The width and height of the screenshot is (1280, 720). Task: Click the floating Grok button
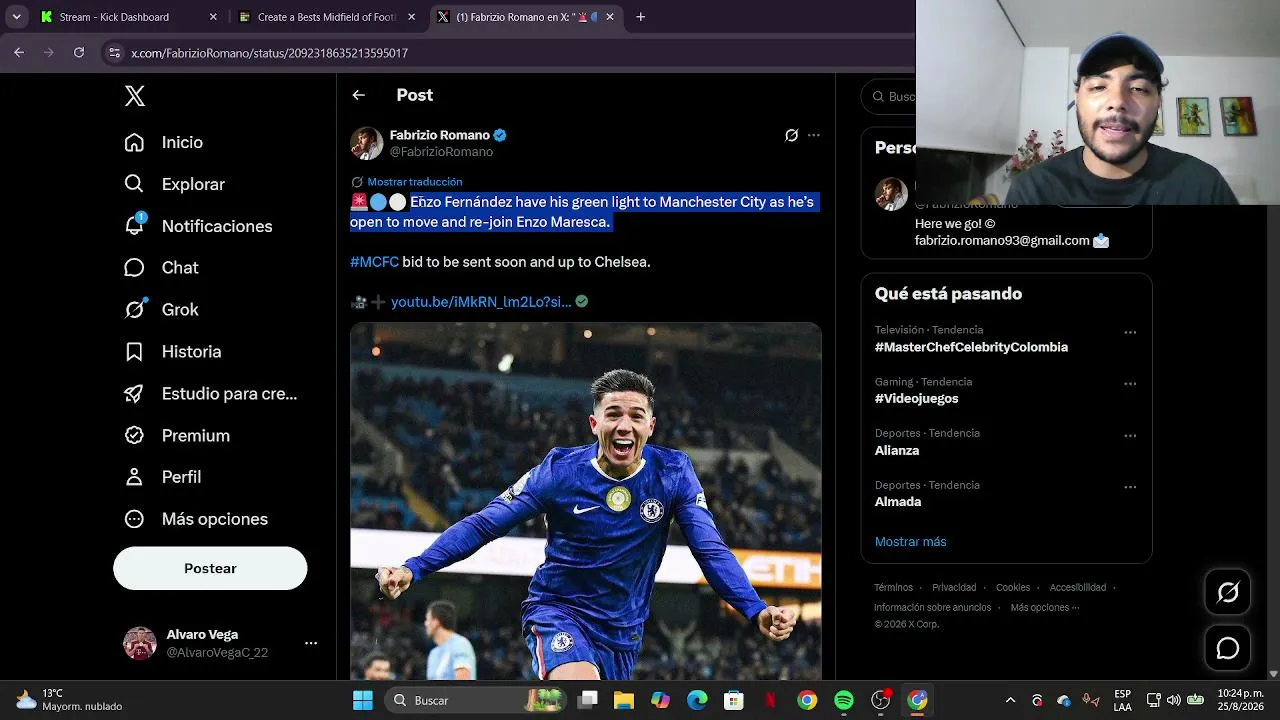click(1228, 593)
